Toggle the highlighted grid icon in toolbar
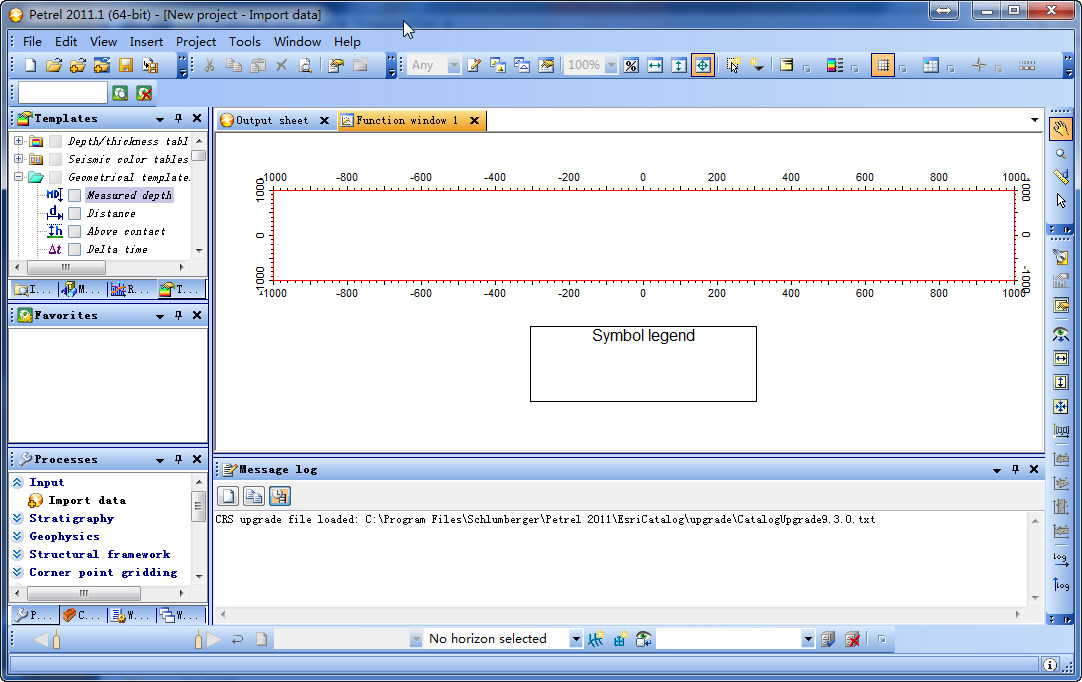The width and height of the screenshot is (1082, 682). tap(883, 66)
